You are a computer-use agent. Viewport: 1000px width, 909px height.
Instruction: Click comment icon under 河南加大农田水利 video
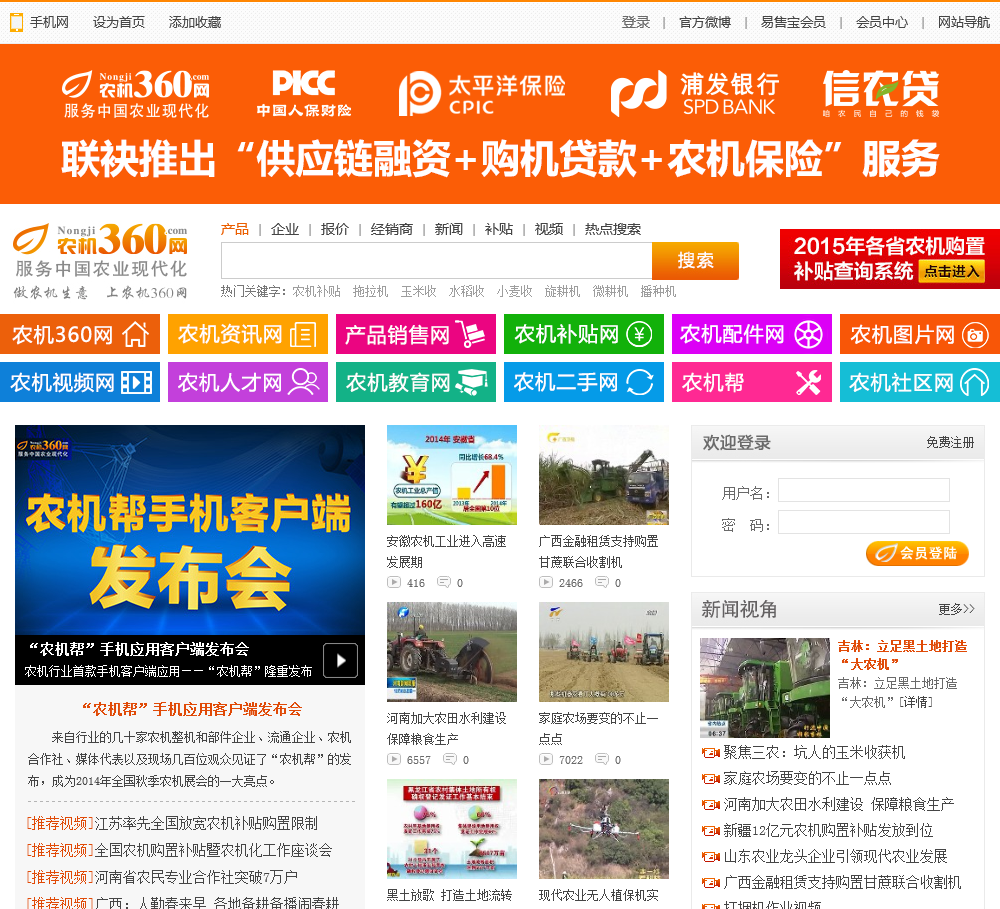pos(450,759)
